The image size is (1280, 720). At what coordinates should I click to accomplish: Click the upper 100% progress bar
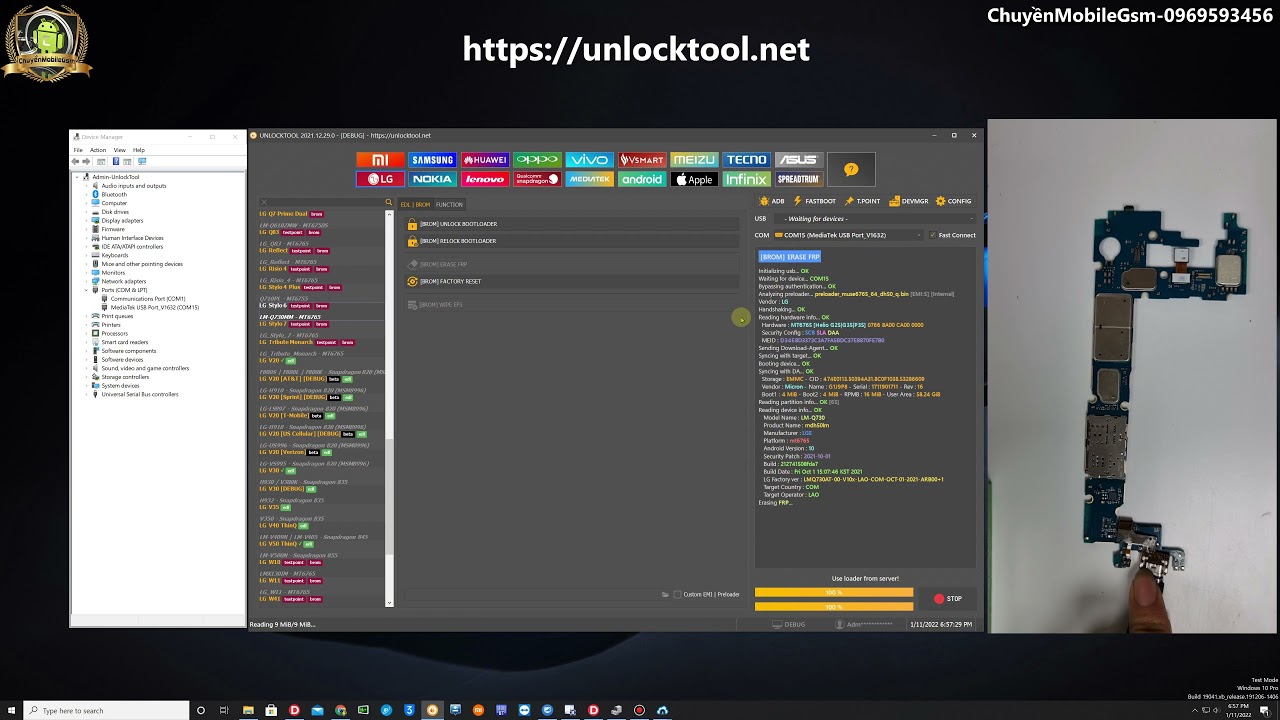coord(834,592)
